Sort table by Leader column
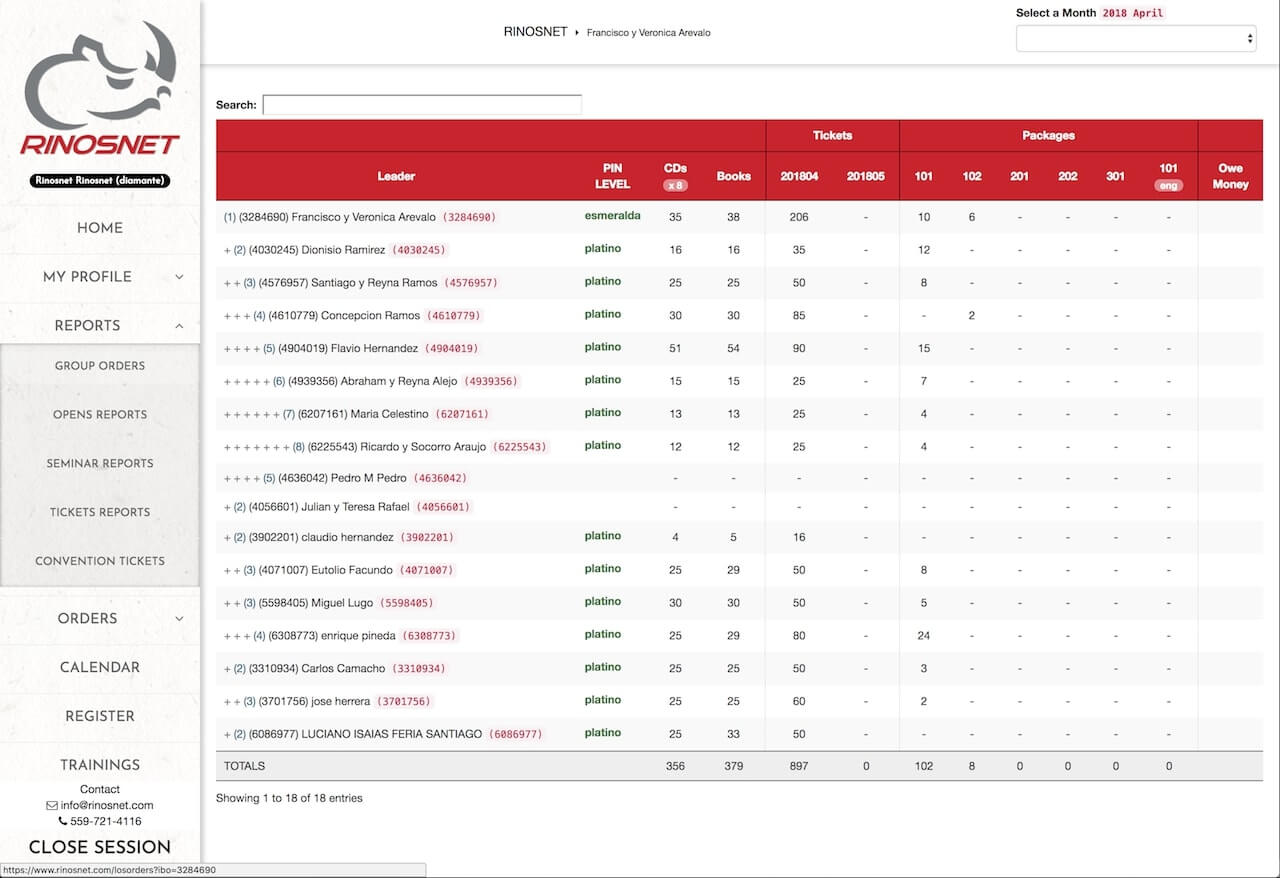This screenshot has height=878, width=1280. (x=396, y=176)
